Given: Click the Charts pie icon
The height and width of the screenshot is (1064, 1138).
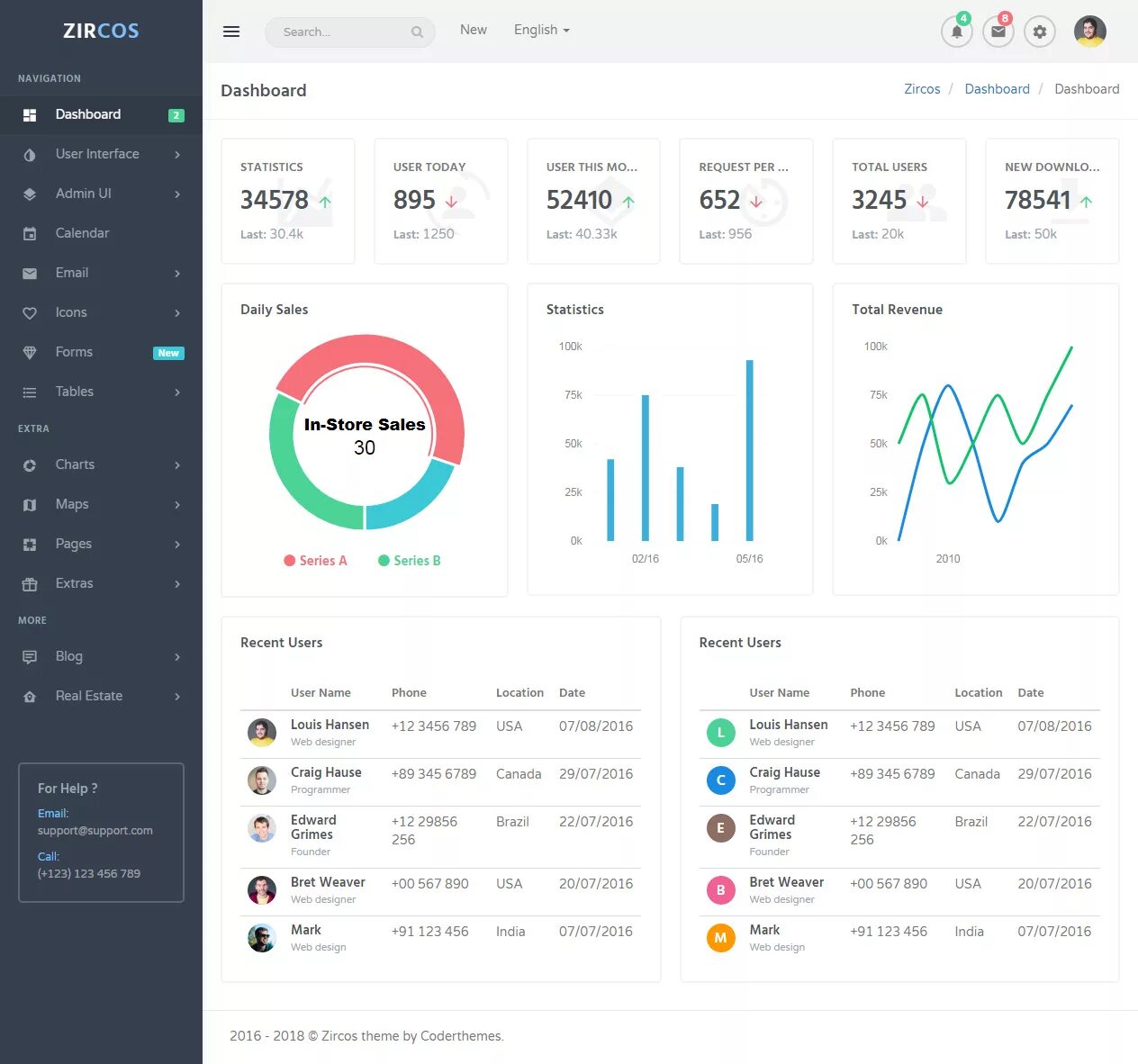Looking at the screenshot, I should click(x=30, y=465).
